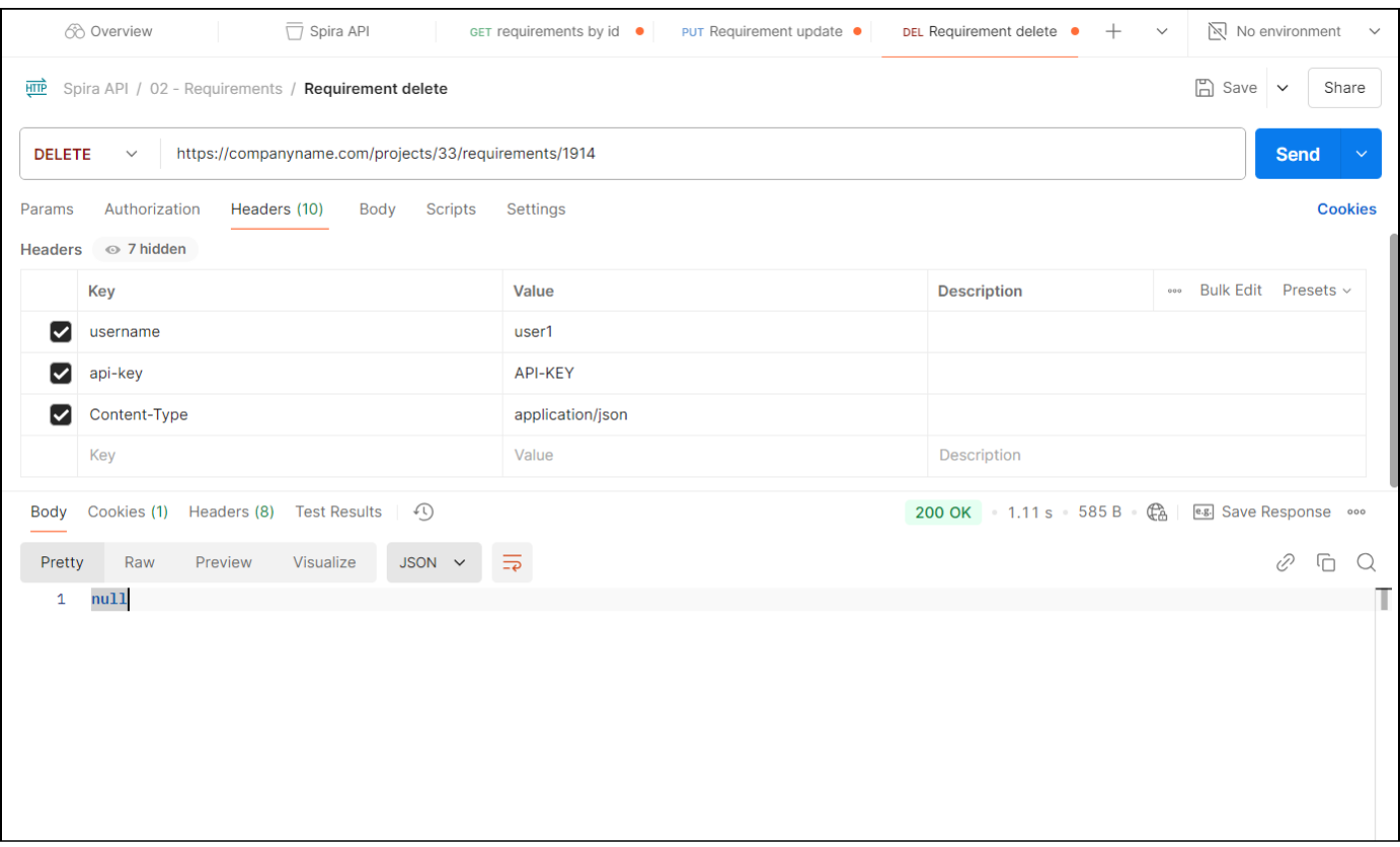Screen dimensions: 1400x847
Task: Click the network globe icon
Action: 1156,511
